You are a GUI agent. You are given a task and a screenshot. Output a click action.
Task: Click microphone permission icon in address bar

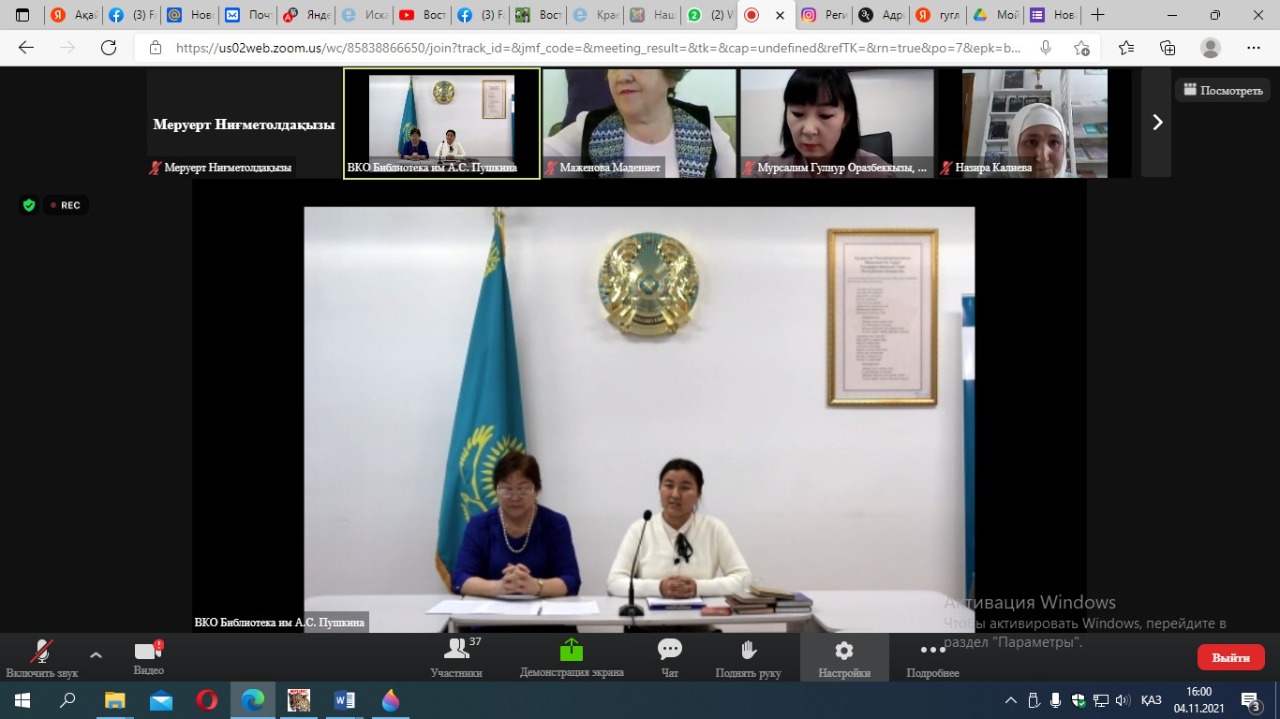point(1046,47)
